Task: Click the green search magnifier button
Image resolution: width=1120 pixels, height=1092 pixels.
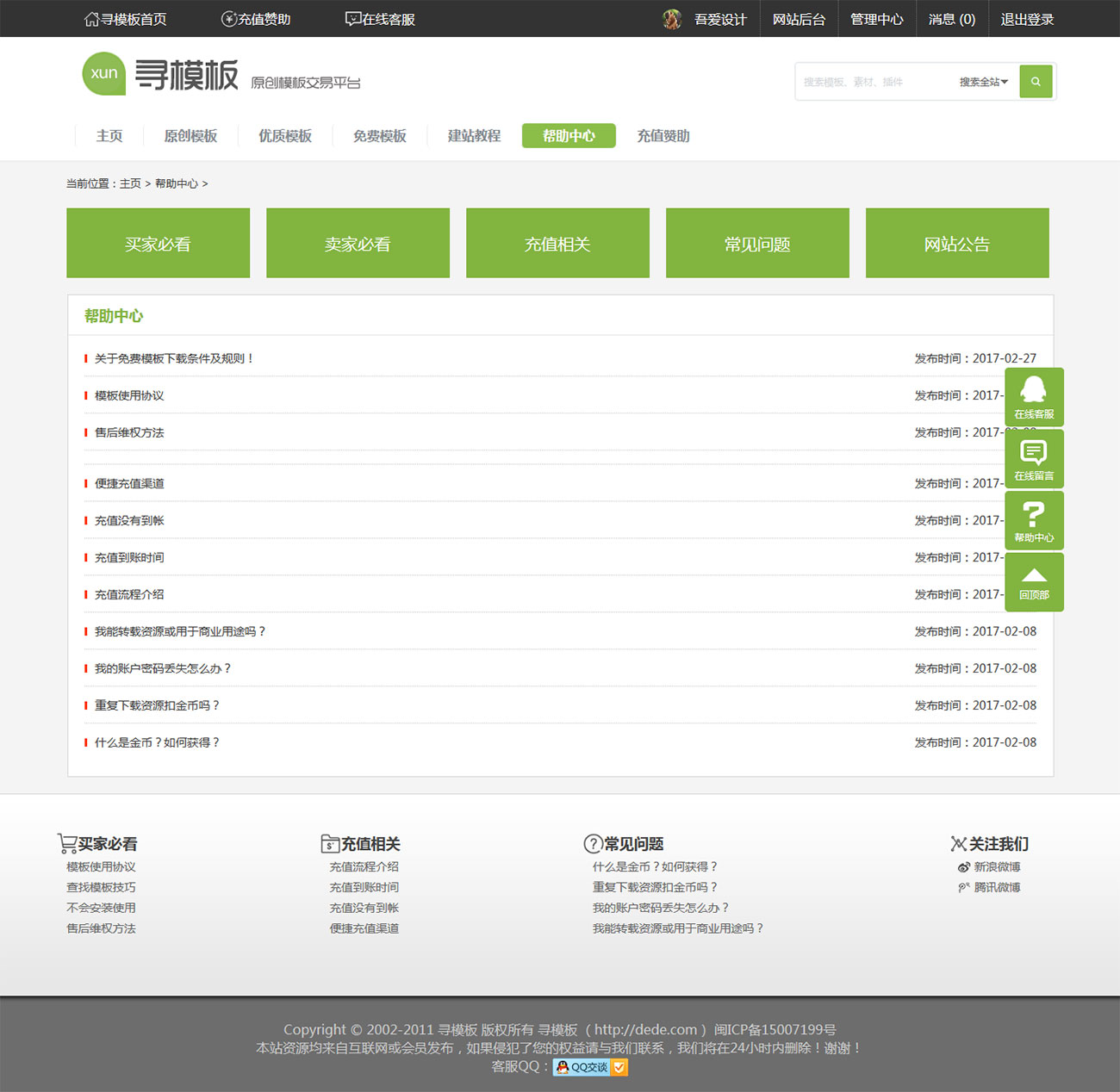Action: (1036, 82)
